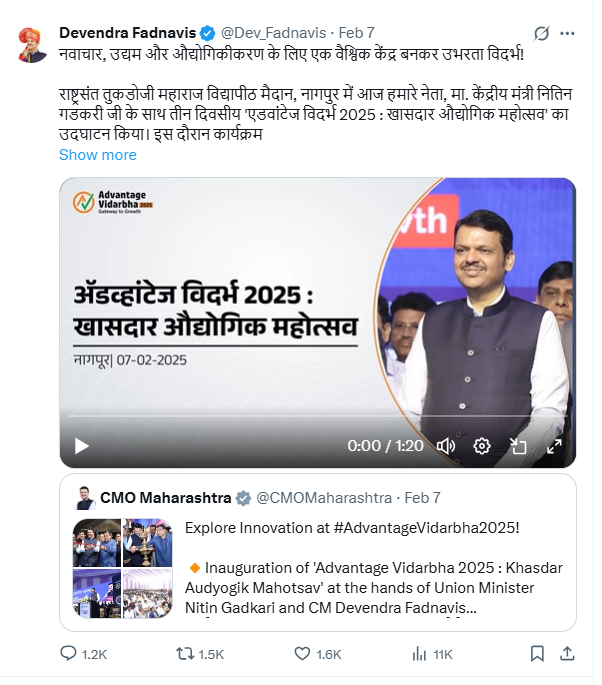Open the #AdvantageVidarbha2025 hashtag

[426, 528]
